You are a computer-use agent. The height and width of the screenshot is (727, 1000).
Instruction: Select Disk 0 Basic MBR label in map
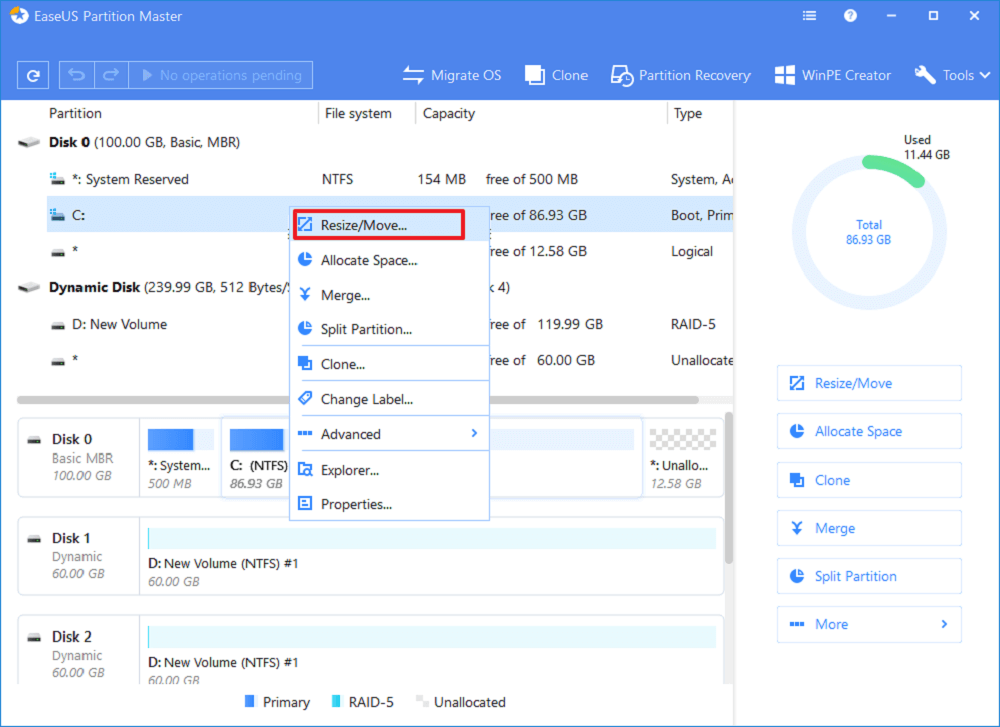tap(79, 457)
